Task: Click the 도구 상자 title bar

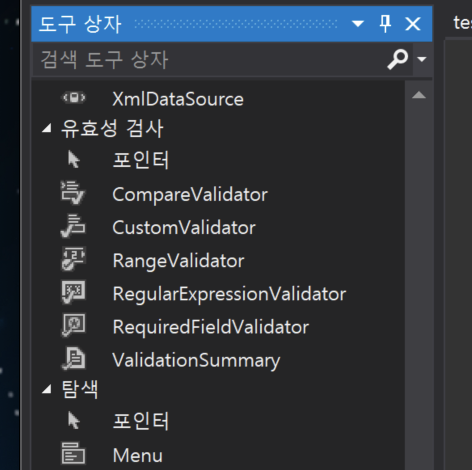Action: pyautogui.click(x=232, y=24)
